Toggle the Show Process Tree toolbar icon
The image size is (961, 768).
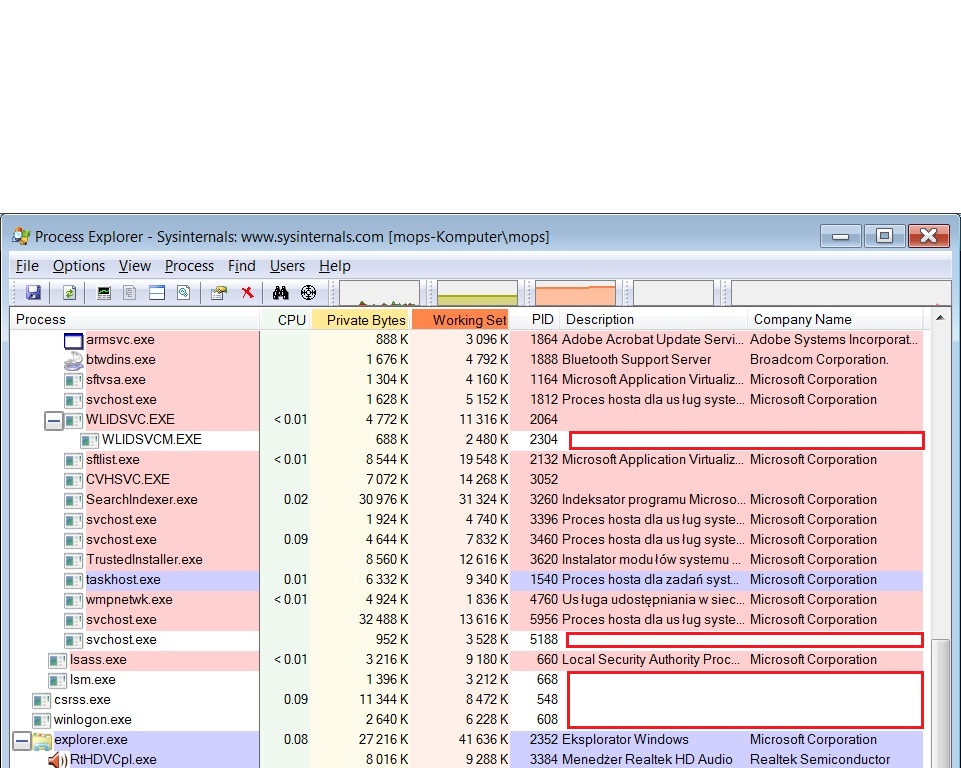[130, 292]
